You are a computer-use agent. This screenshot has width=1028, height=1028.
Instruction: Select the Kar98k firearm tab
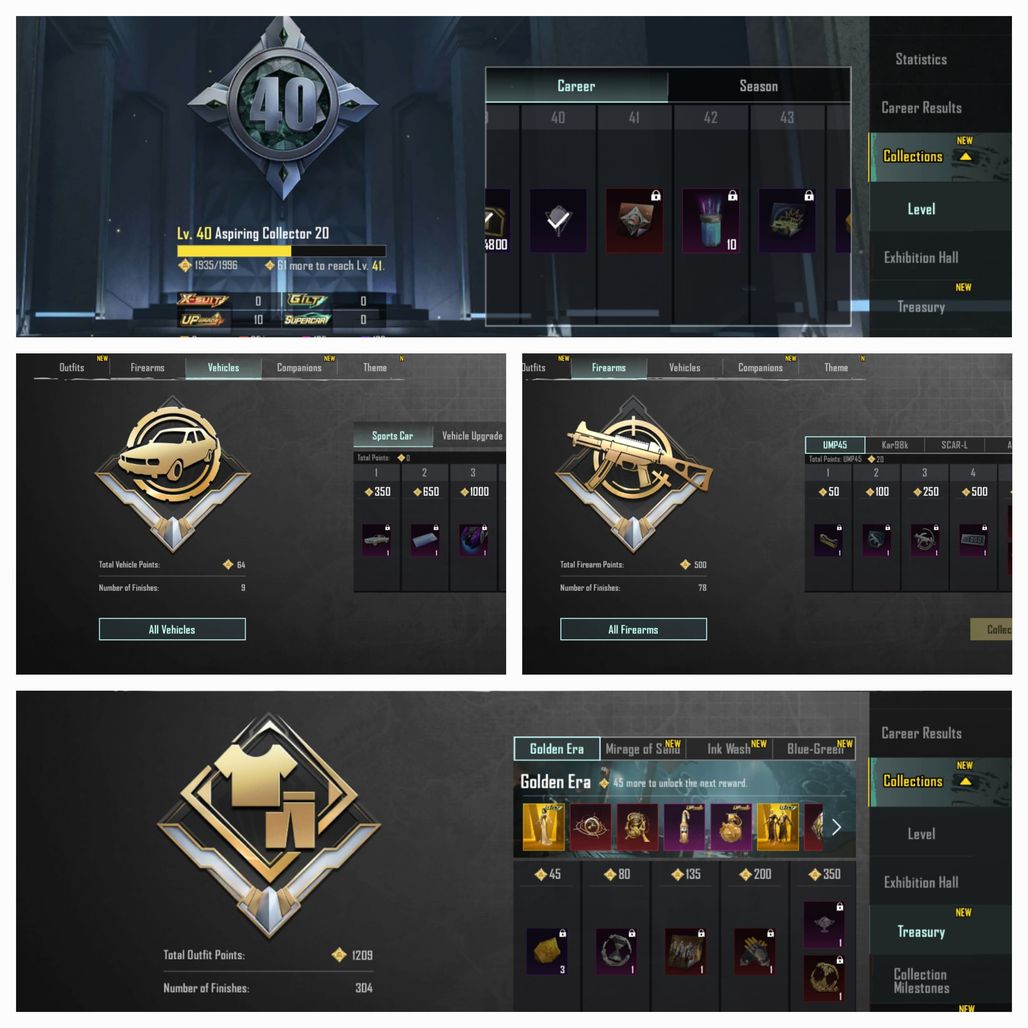click(x=895, y=445)
